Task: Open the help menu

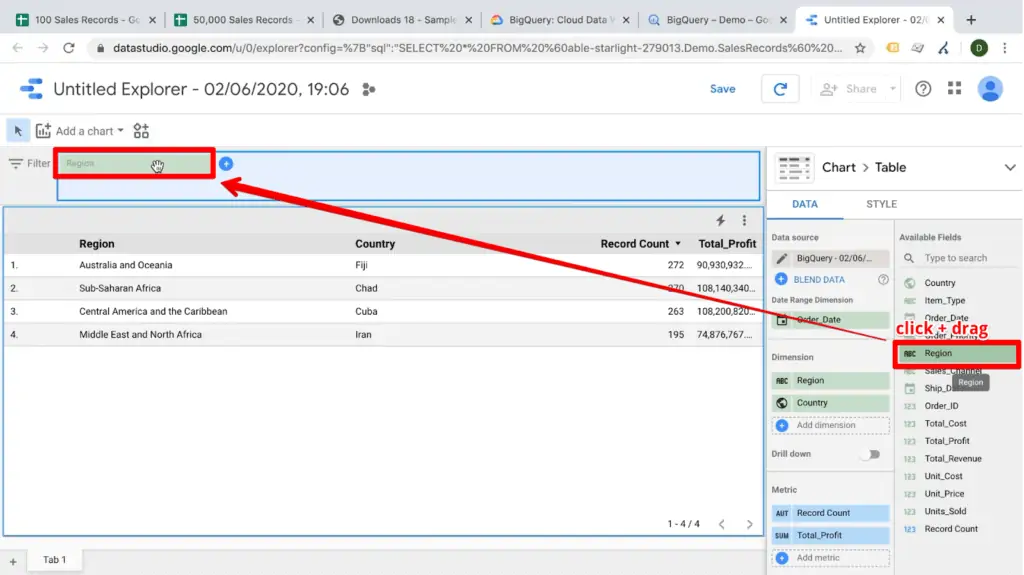Action: click(x=923, y=89)
